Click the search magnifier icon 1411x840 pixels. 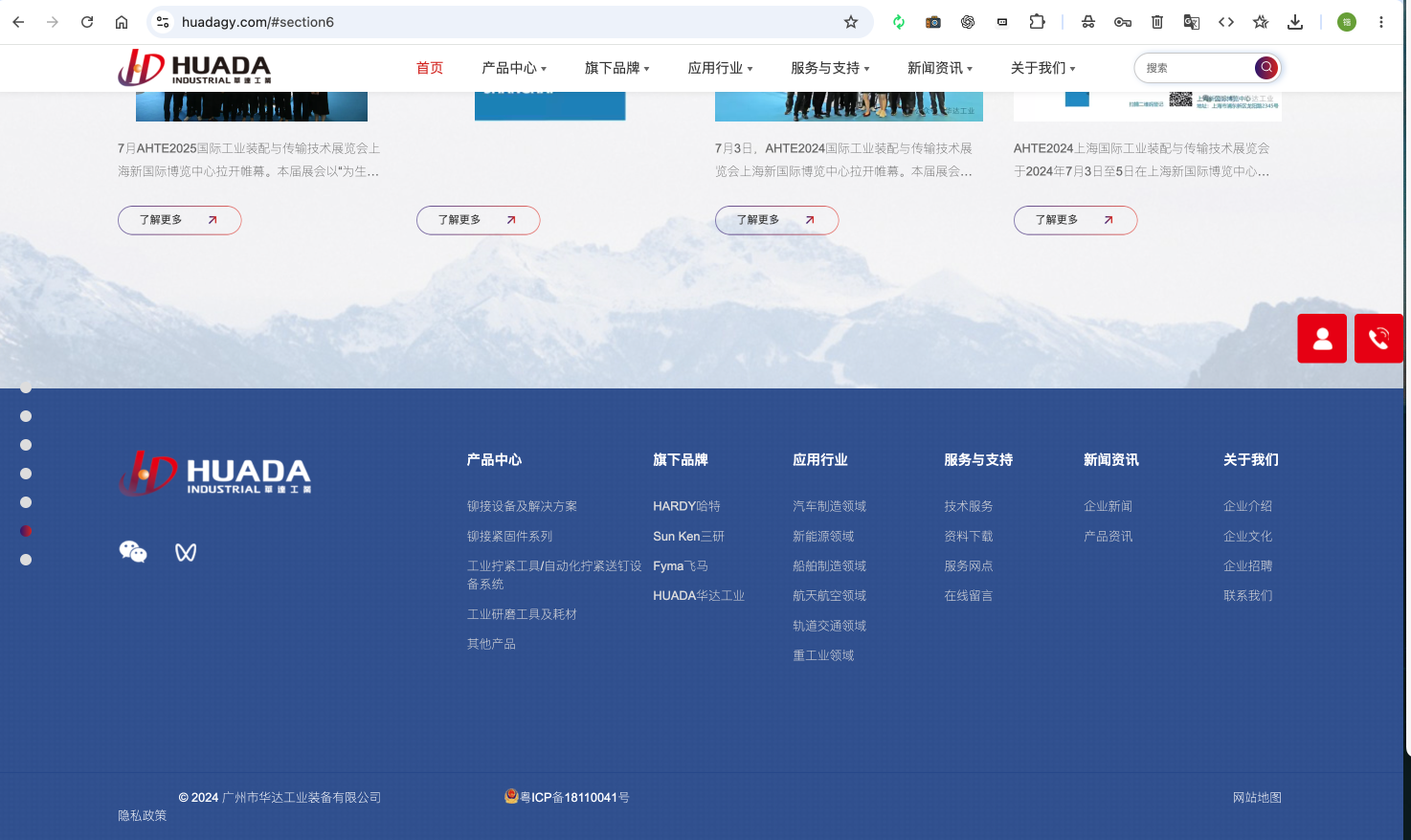pos(1265,68)
